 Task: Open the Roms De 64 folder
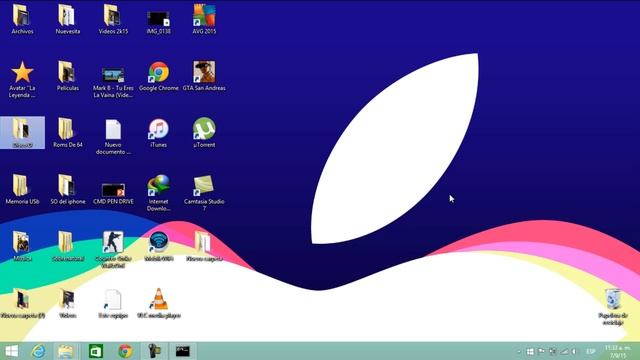pyautogui.click(x=68, y=133)
